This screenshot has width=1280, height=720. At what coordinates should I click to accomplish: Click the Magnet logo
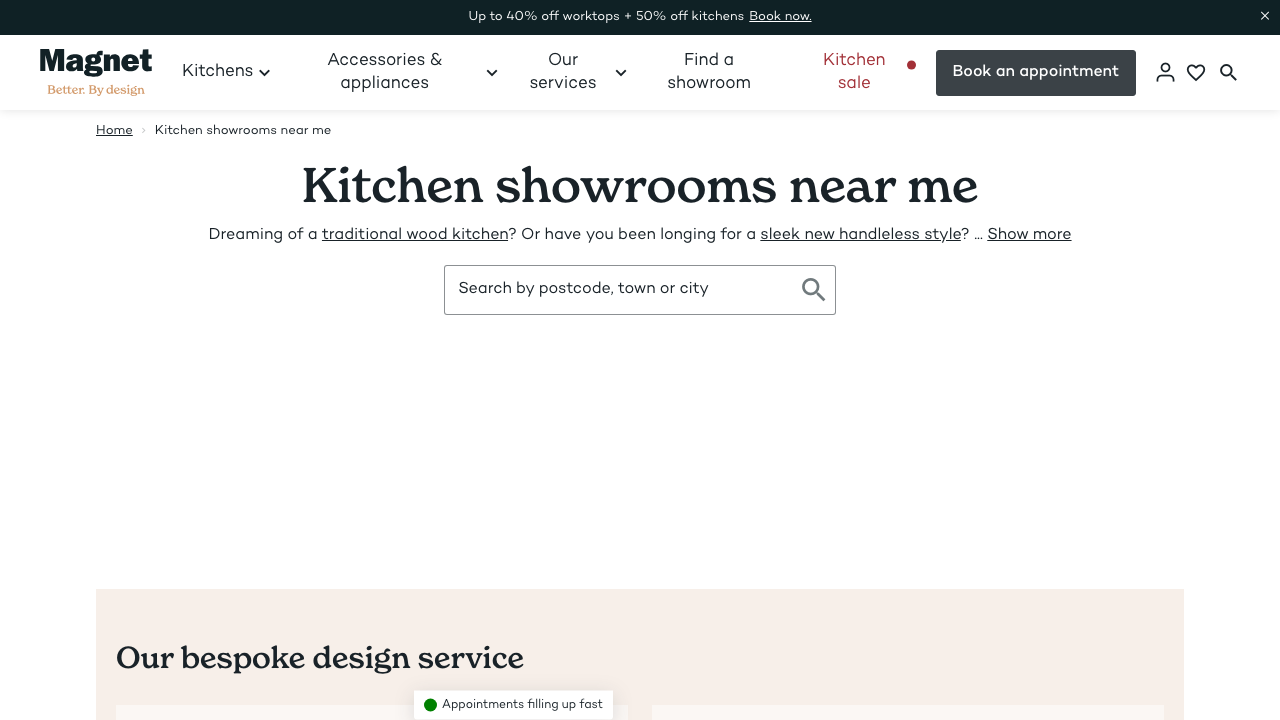pyautogui.click(x=96, y=72)
